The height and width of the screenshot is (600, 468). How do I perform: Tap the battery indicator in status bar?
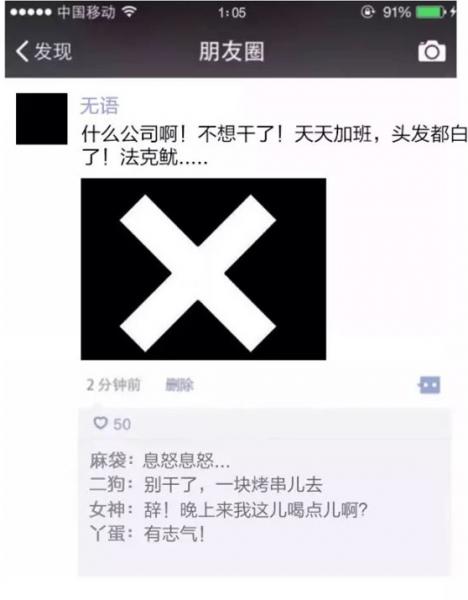(431, 12)
